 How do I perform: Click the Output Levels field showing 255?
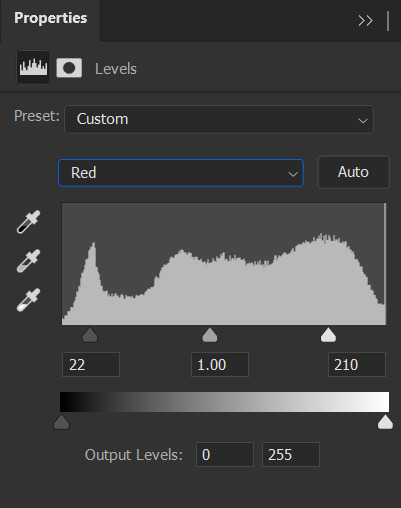tap(291, 454)
